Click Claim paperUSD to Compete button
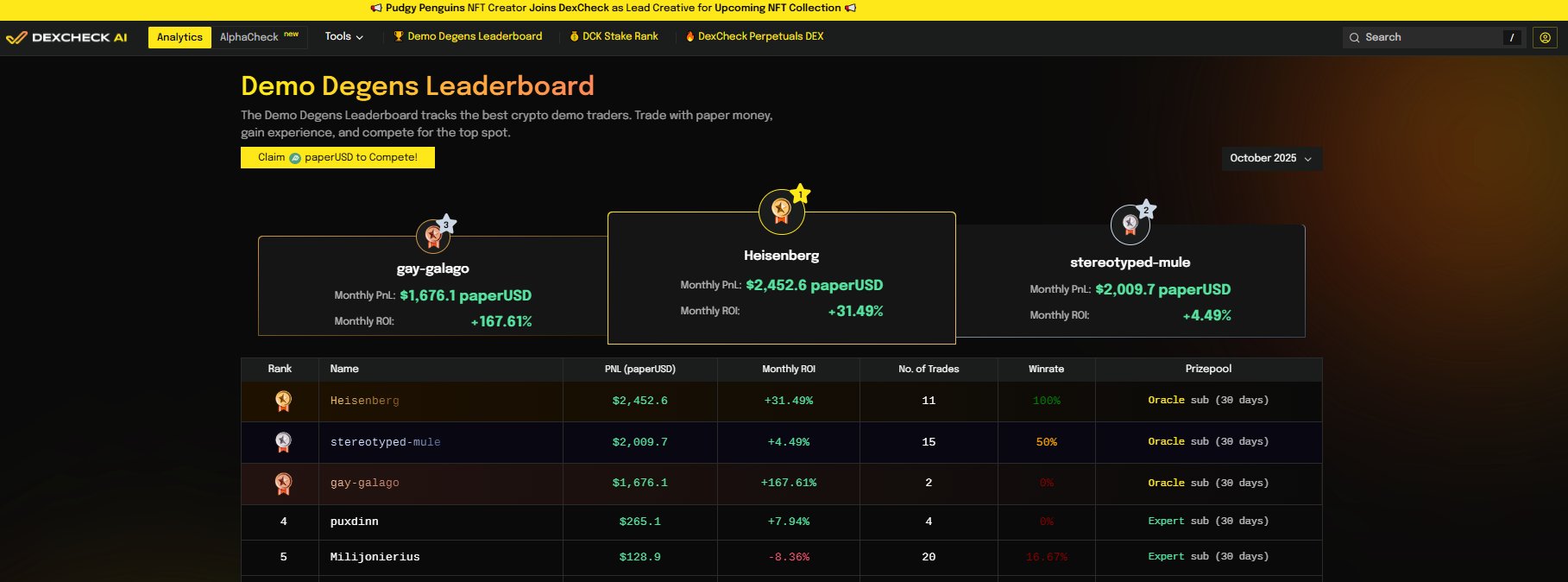The width and height of the screenshot is (1568, 582). pos(337,157)
